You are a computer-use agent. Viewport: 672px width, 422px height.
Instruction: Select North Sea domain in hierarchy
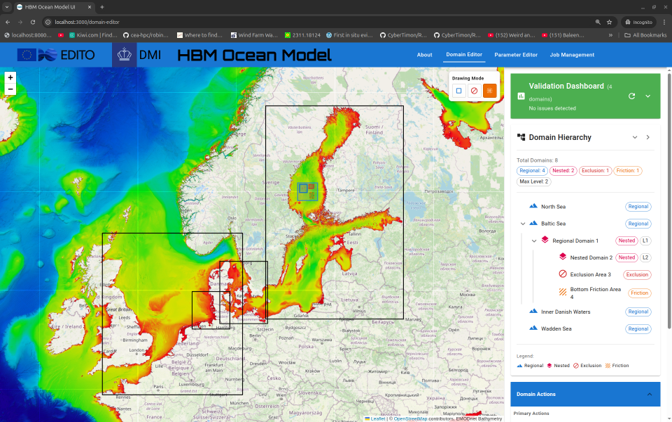(553, 207)
